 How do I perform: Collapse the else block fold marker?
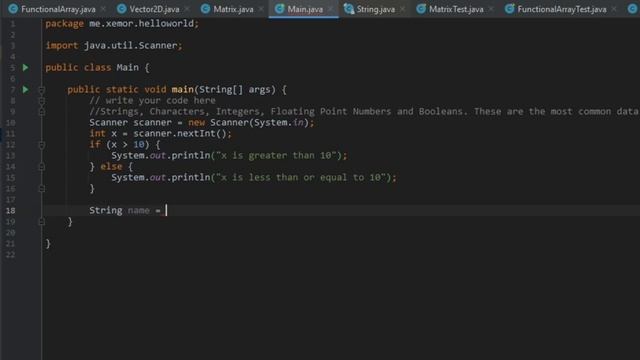(x=41, y=167)
